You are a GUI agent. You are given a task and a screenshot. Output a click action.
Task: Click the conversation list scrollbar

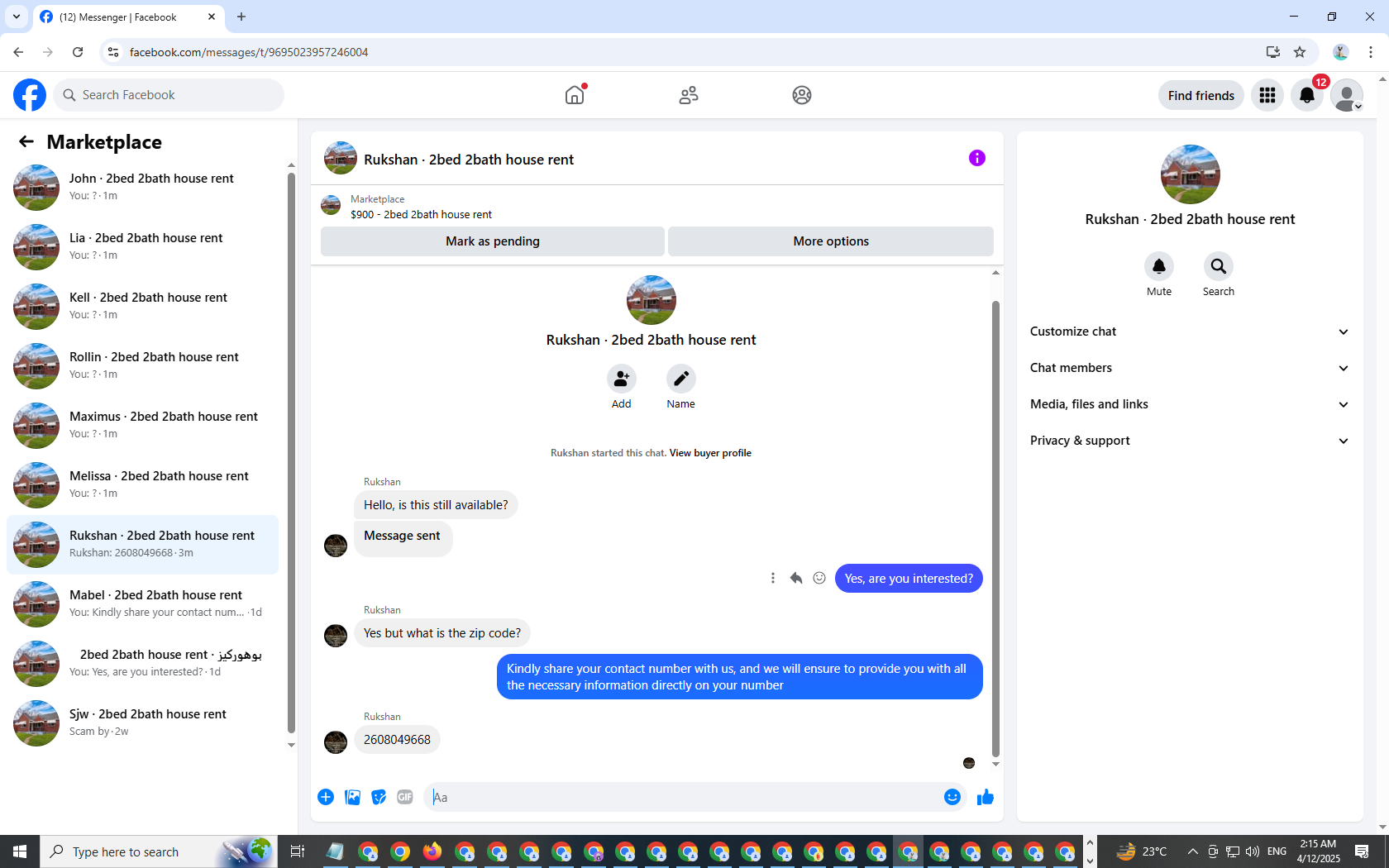point(291,453)
